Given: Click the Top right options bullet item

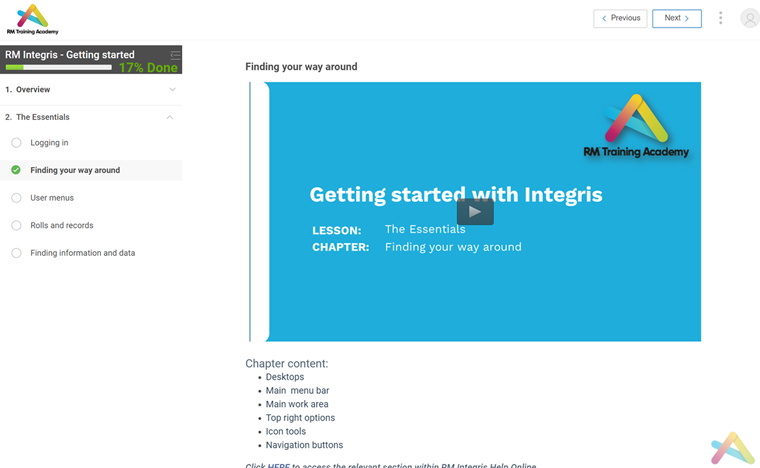Looking at the screenshot, I should (x=300, y=418).
